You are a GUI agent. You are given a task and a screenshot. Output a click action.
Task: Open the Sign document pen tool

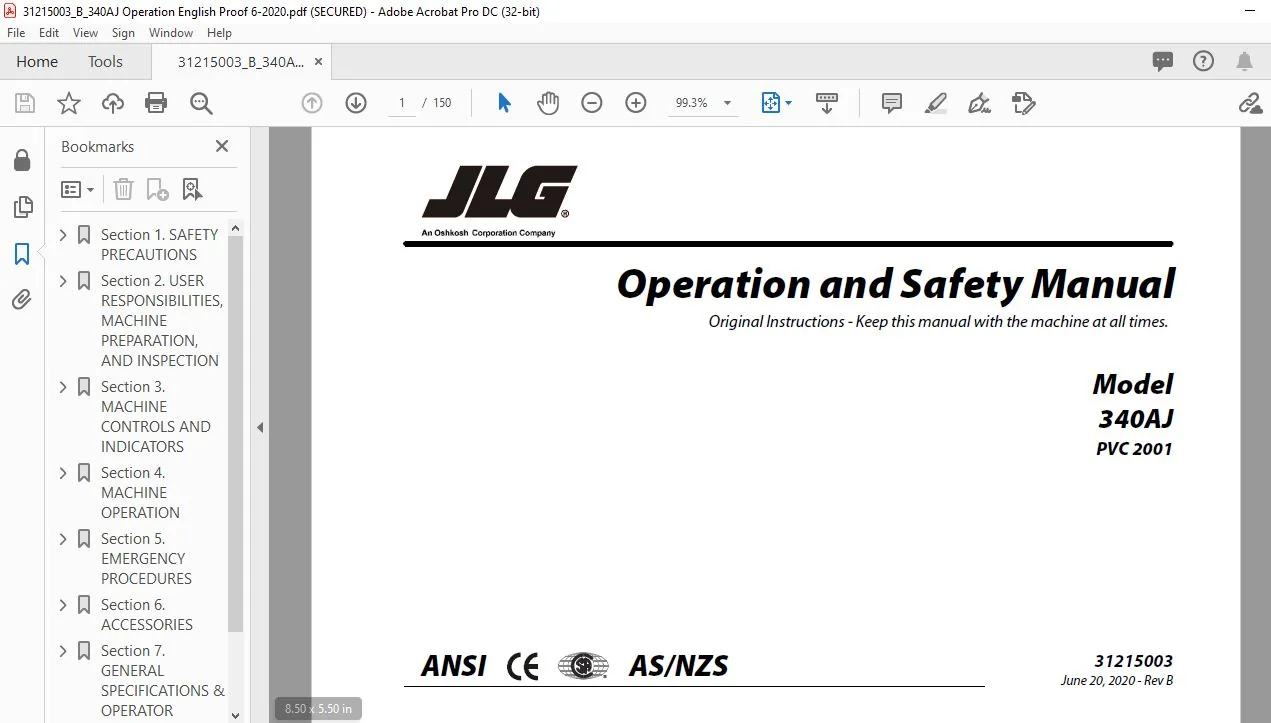click(980, 103)
